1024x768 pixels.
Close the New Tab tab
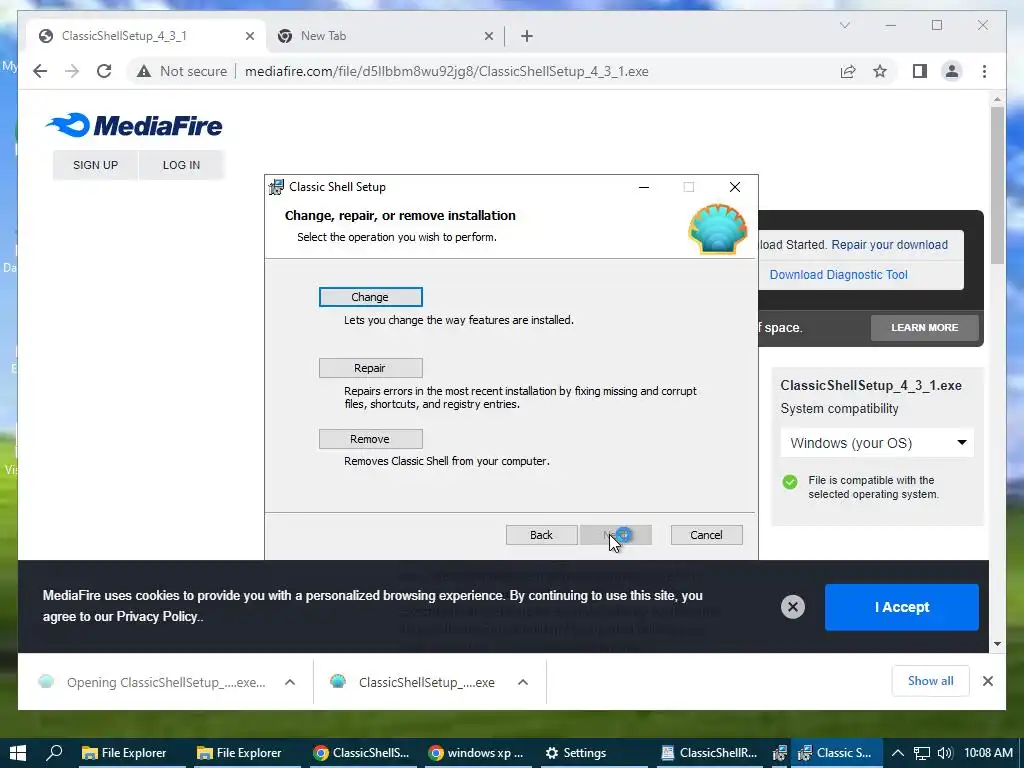tap(488, 36)
